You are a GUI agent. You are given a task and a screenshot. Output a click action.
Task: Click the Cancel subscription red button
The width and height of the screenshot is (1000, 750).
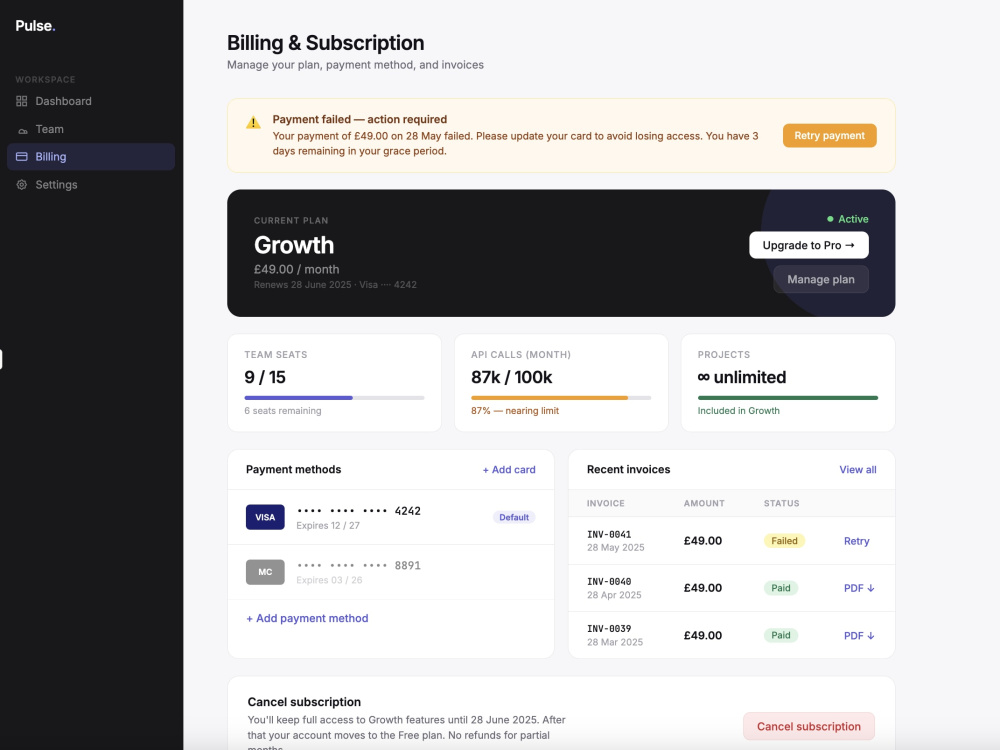point(809,726)
